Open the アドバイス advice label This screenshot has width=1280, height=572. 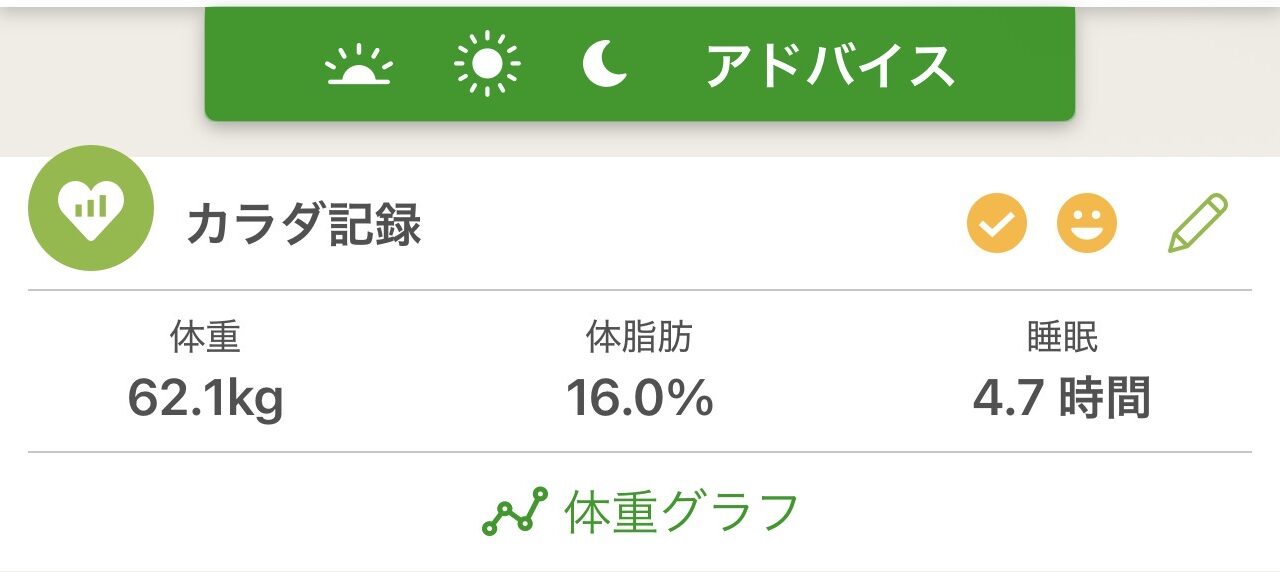(829, 66)
